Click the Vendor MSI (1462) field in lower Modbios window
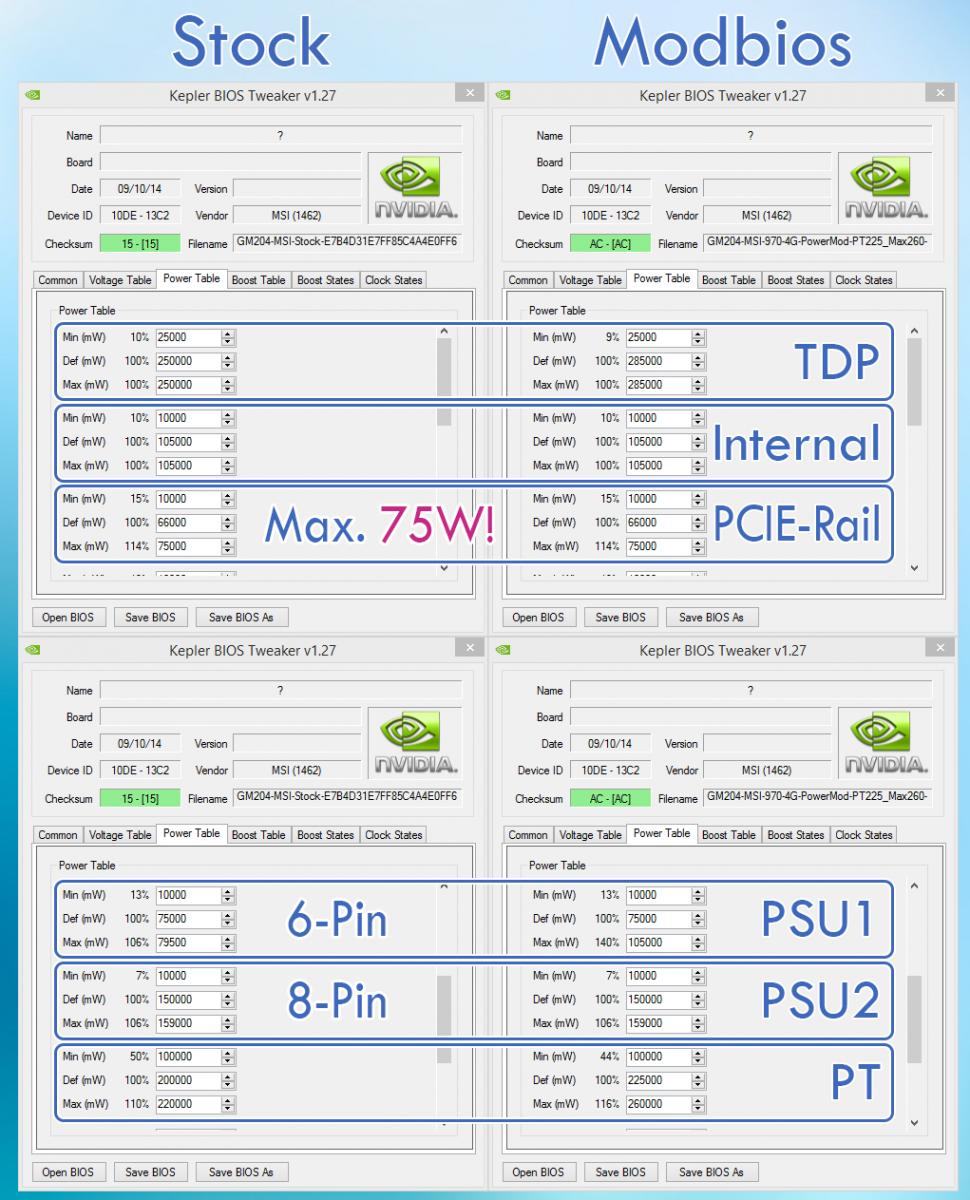Viewport: 970px width, 1200px height. [x=767, y=770]
